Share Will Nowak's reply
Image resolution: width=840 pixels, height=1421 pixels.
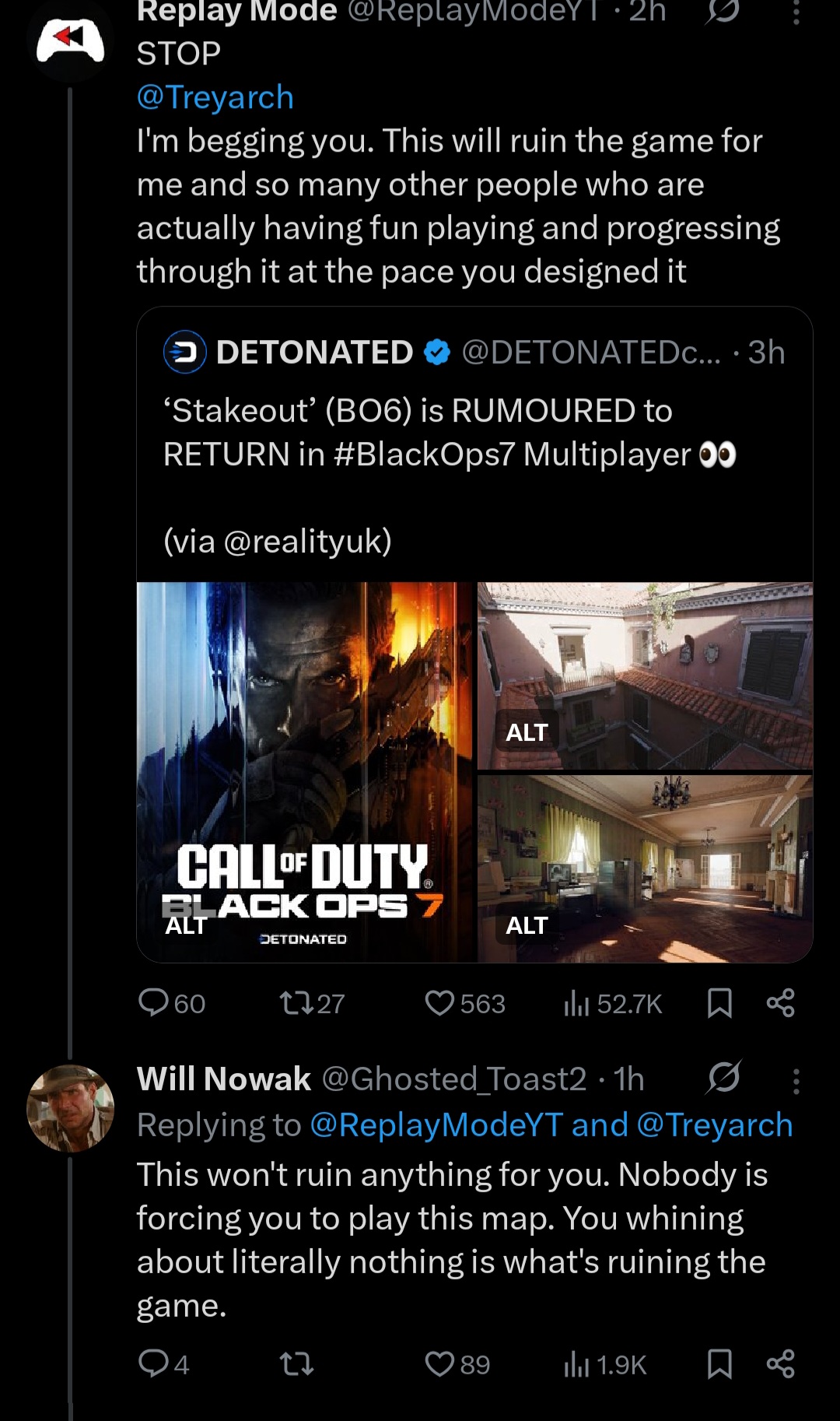tap(780, 1364)
